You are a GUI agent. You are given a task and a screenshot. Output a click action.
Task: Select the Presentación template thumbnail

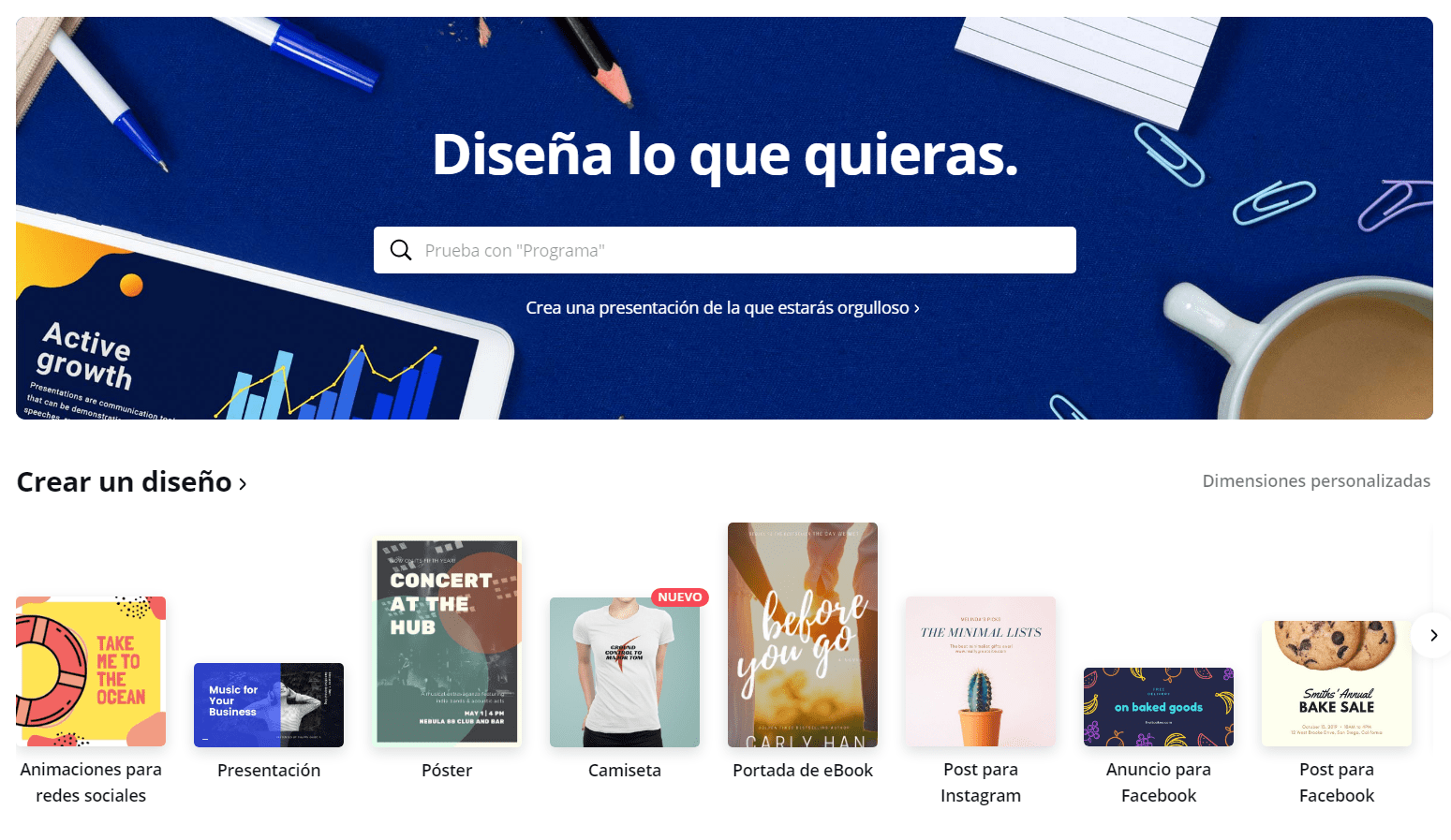pyautogui.click(x=269, y=705)
